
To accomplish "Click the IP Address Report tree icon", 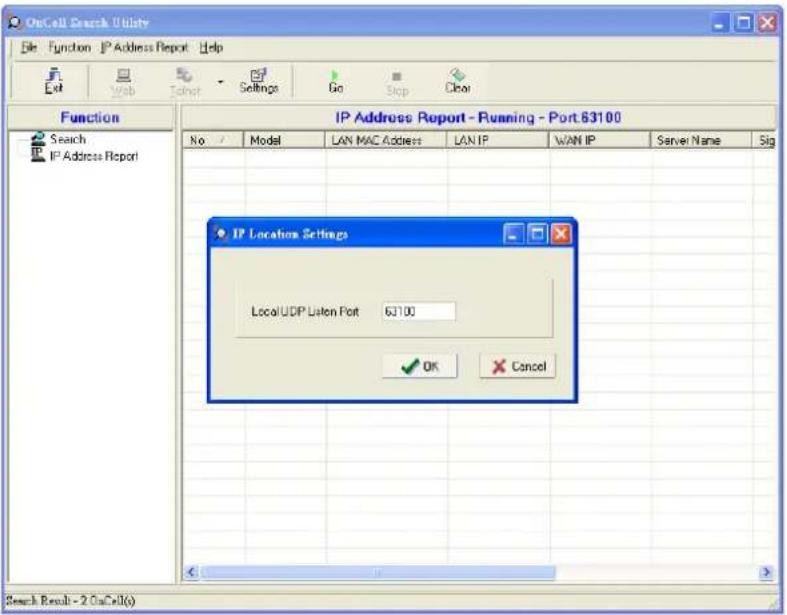I will pos(38,155).
